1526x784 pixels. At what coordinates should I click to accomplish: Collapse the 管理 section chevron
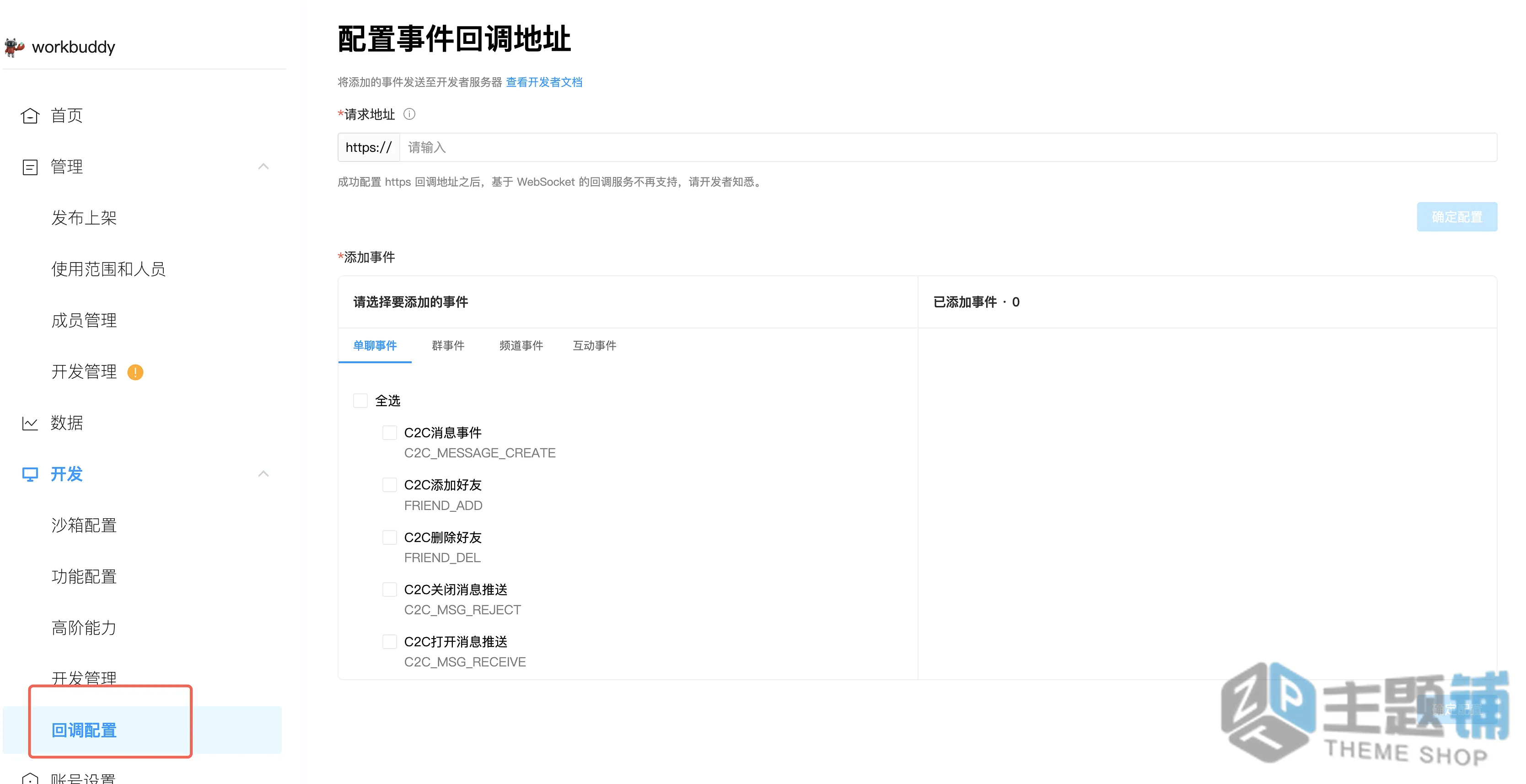coord(263,166)
